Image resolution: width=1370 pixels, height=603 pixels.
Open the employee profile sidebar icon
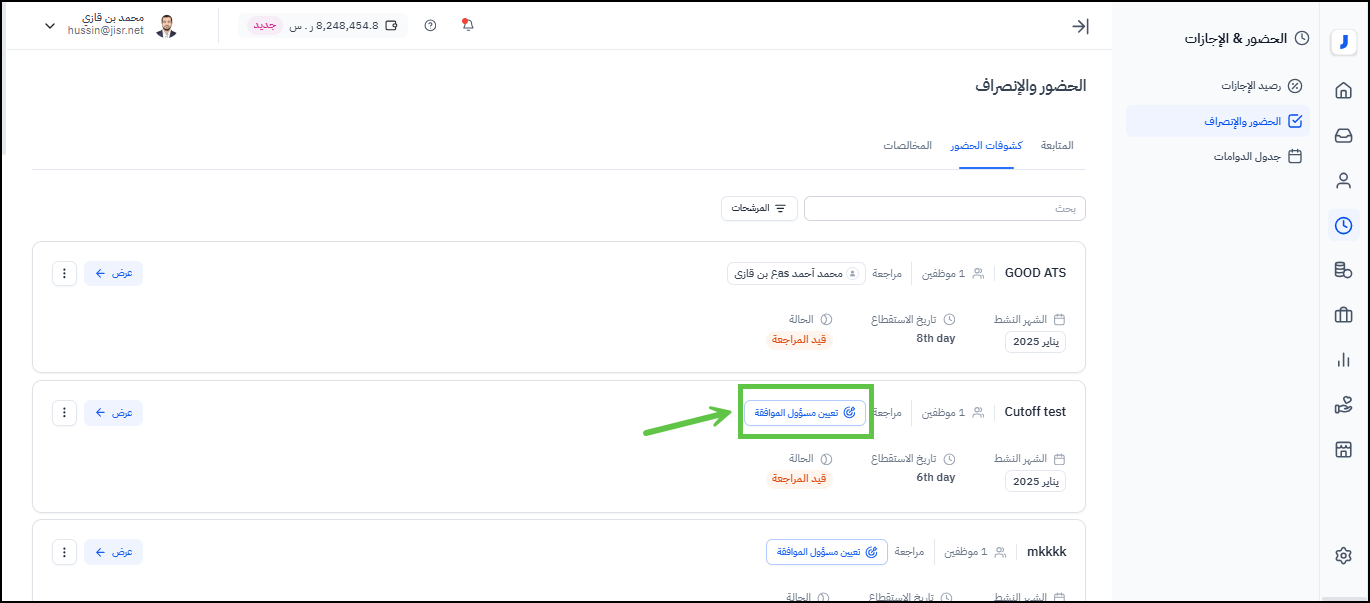point(1343,181)
